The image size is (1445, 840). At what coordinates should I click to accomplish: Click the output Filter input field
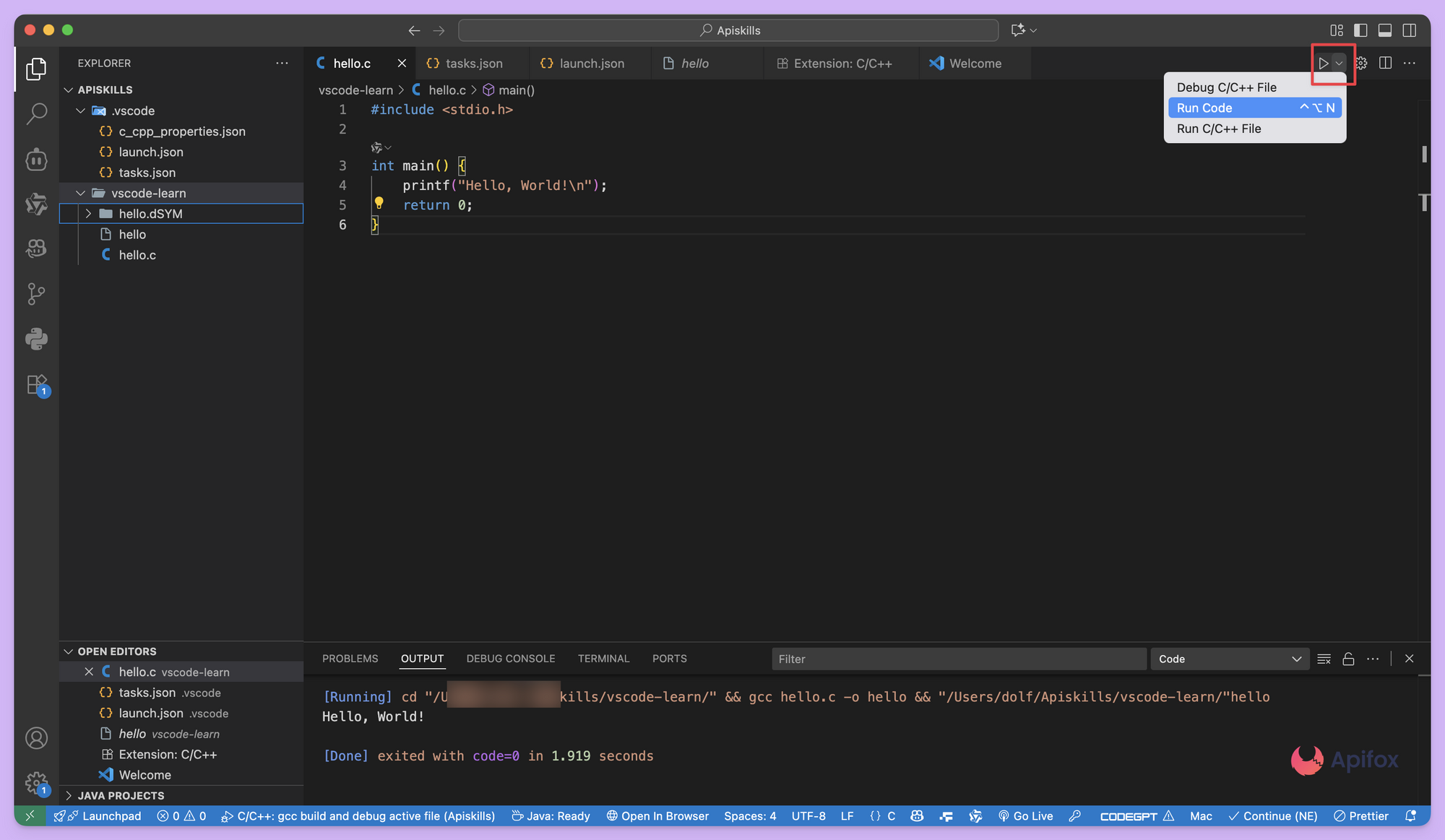click(958, 659)
